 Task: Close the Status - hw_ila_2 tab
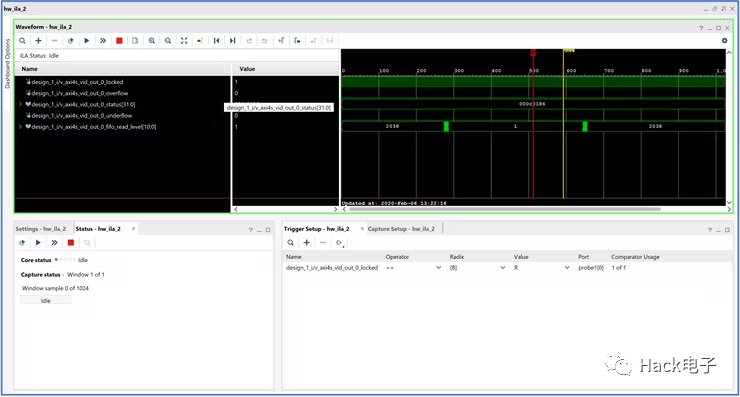(x=134, y=229)
